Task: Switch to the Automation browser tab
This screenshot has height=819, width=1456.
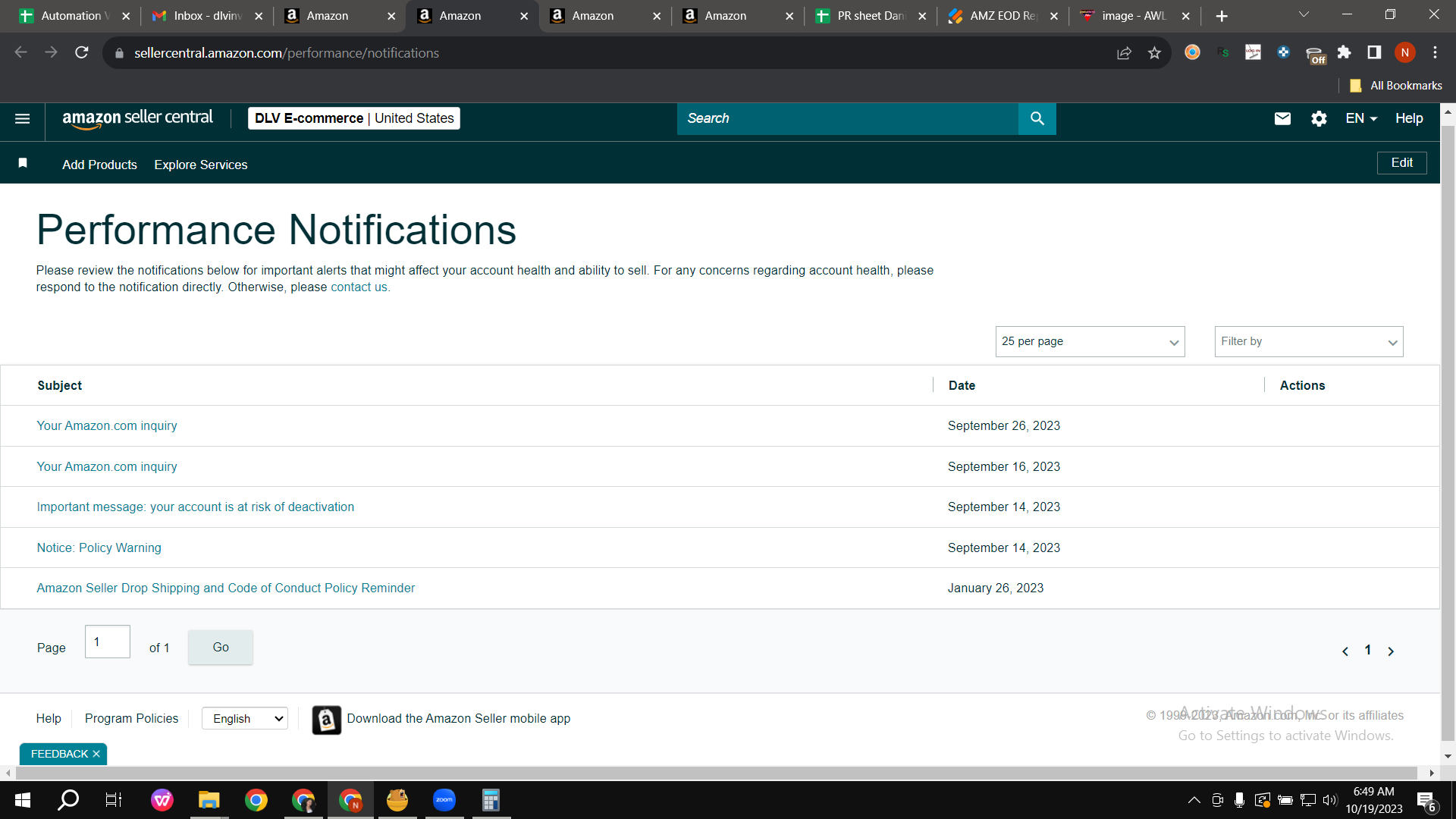Action: 74,16
